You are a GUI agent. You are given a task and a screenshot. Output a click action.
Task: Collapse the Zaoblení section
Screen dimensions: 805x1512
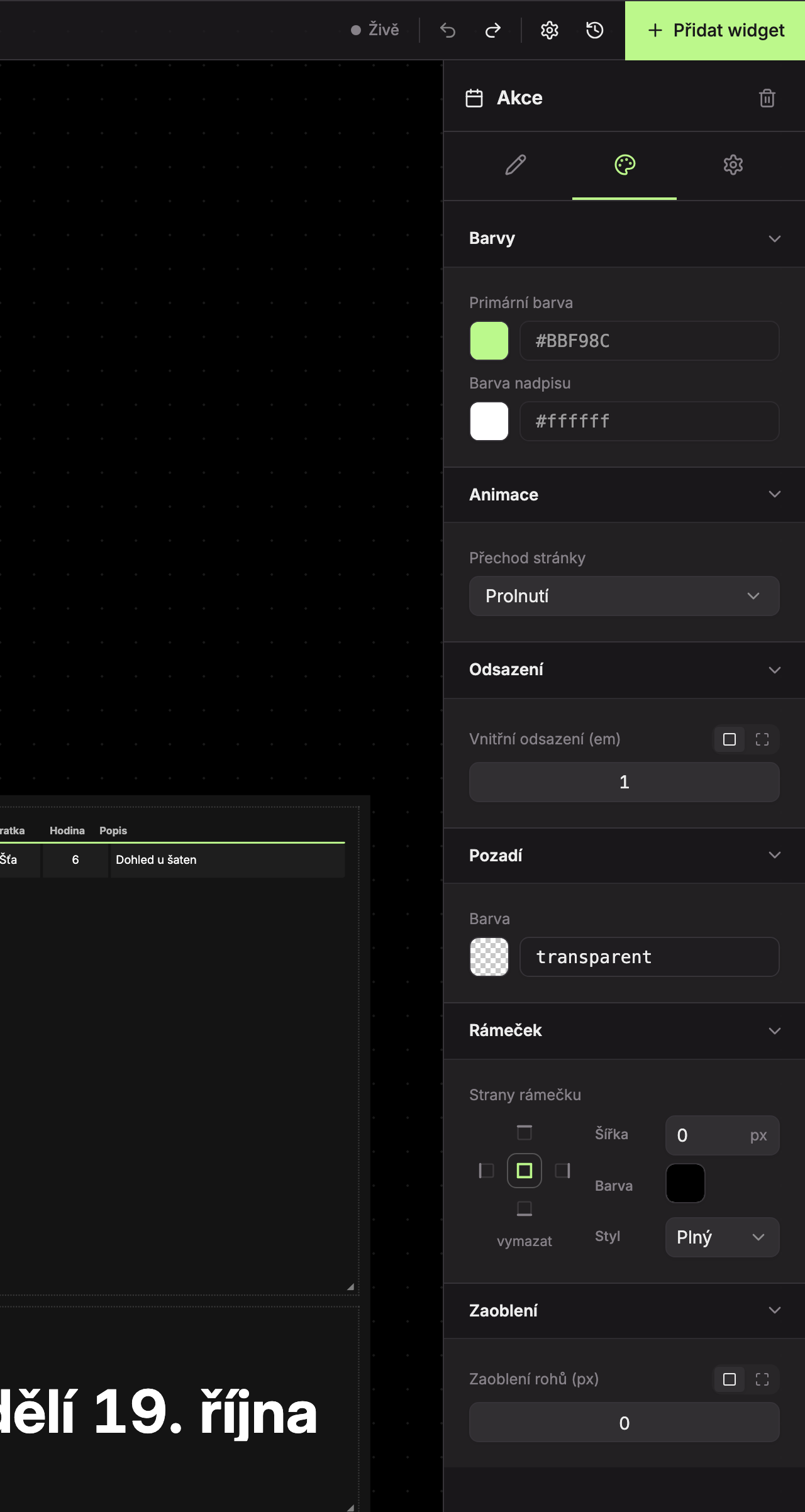pos(775,1310)
